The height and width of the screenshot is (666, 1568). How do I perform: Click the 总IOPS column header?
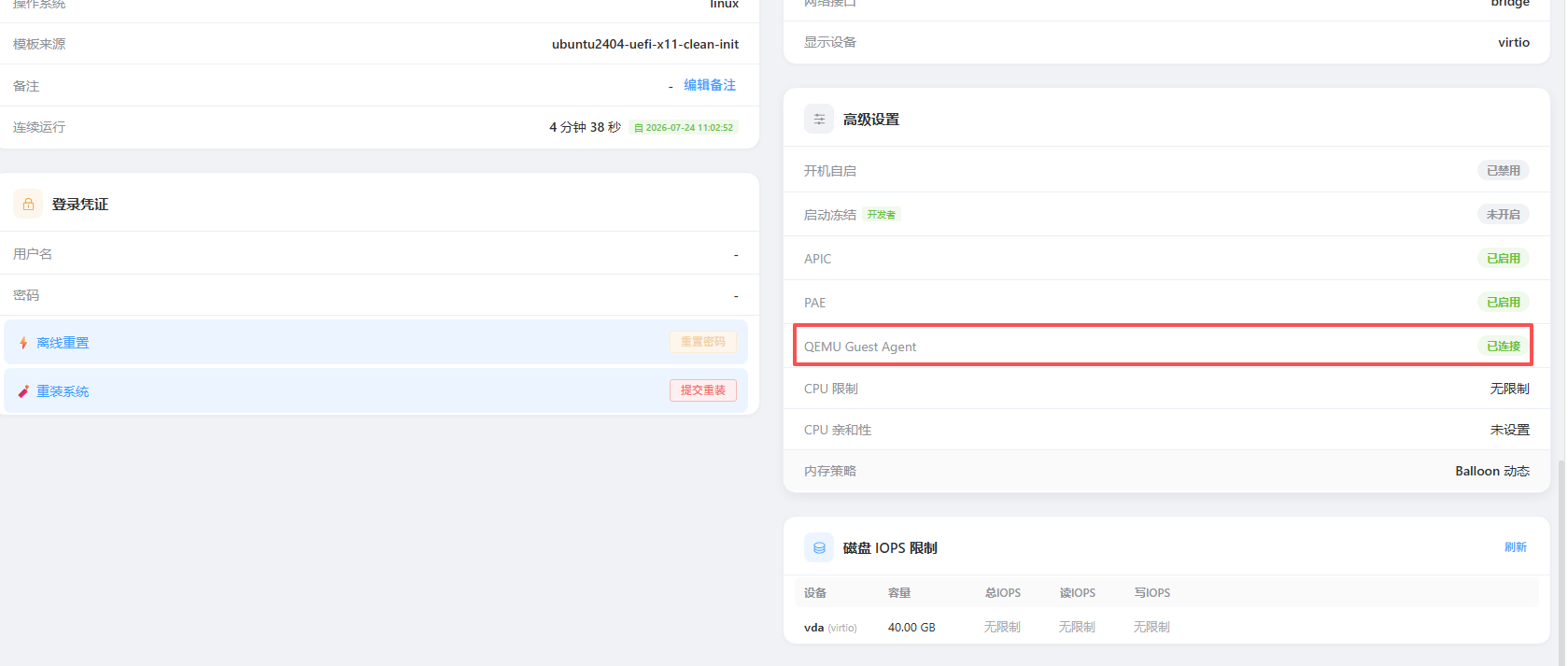(x=1003, y=593)
